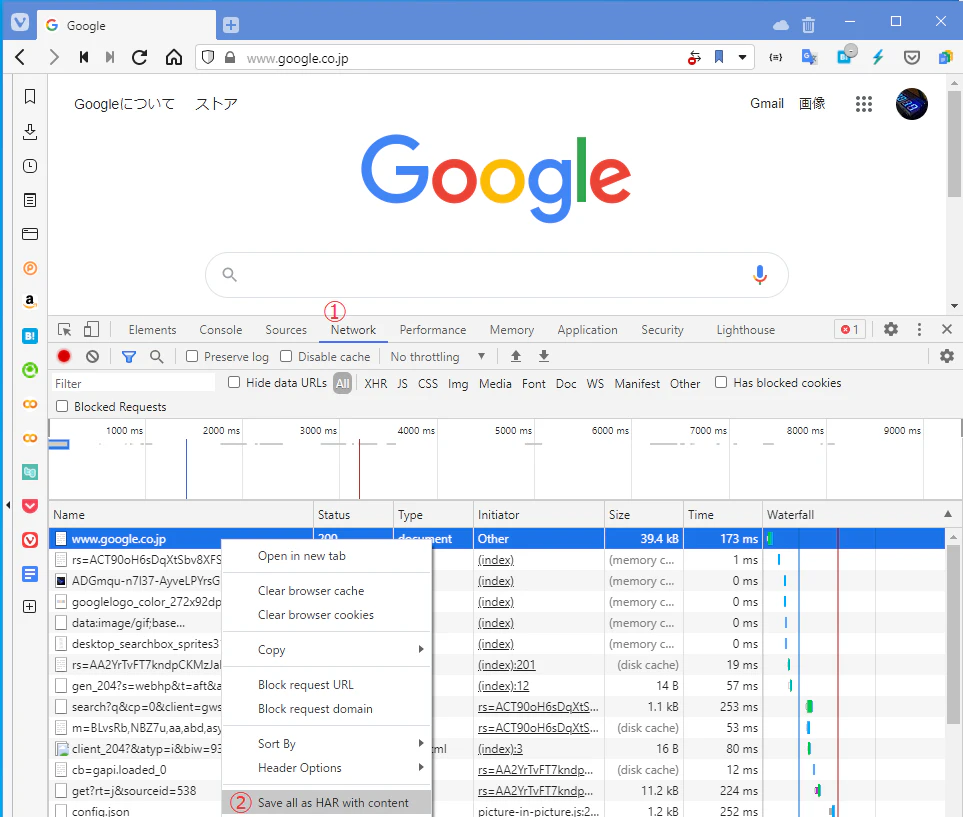Check Has blocked cookies filter
963x817 pixels.
721,382
